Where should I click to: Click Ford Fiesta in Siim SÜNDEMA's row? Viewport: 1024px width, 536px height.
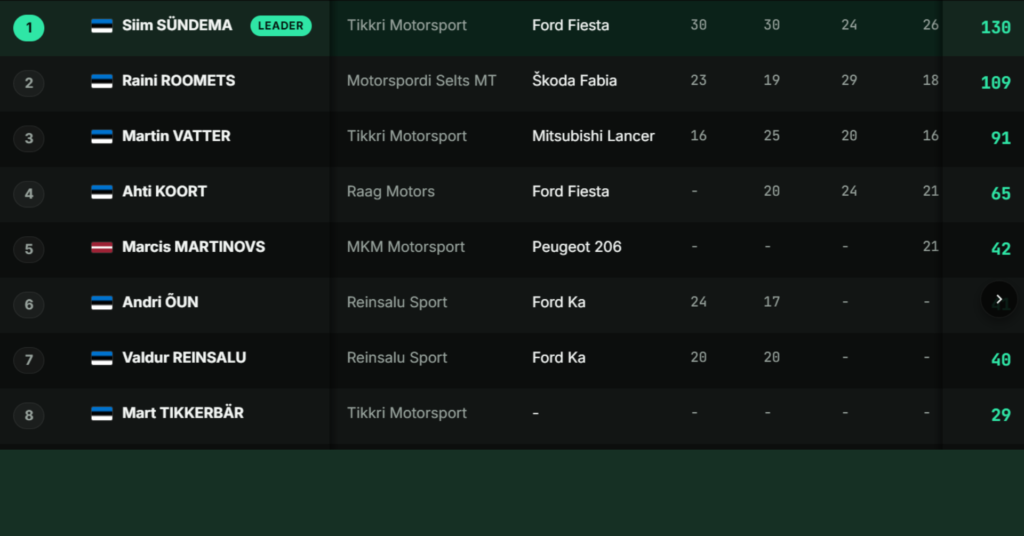click(x=571, y=25)
